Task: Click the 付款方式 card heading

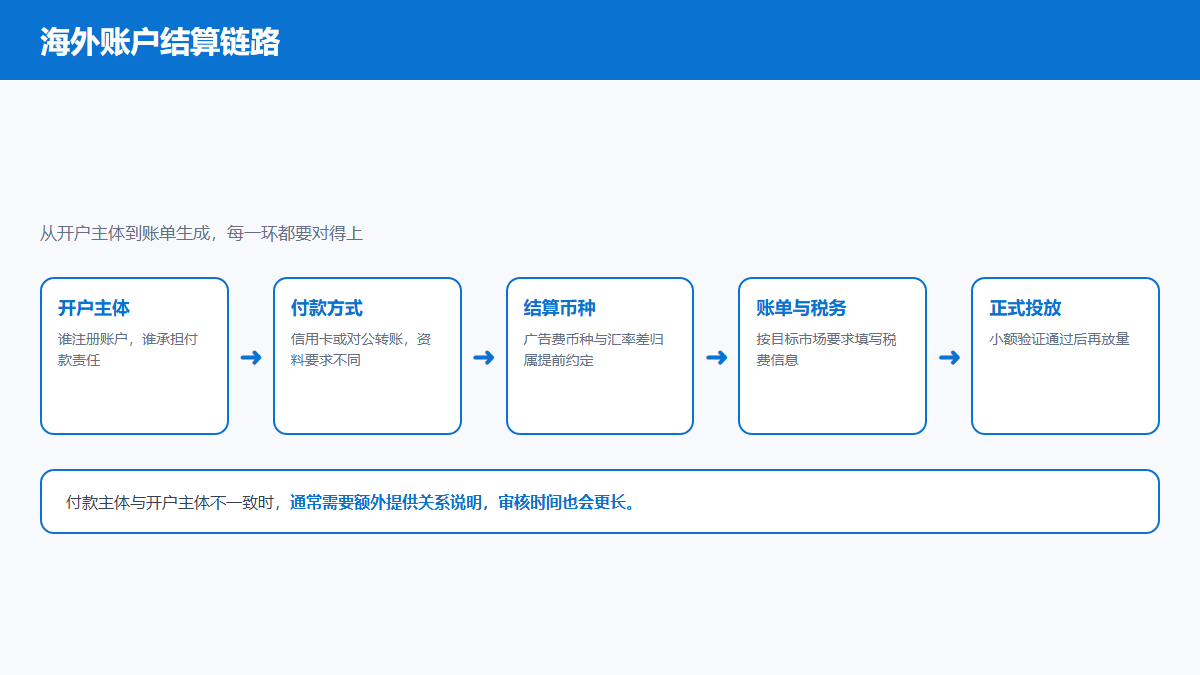Action: [327, 308]
